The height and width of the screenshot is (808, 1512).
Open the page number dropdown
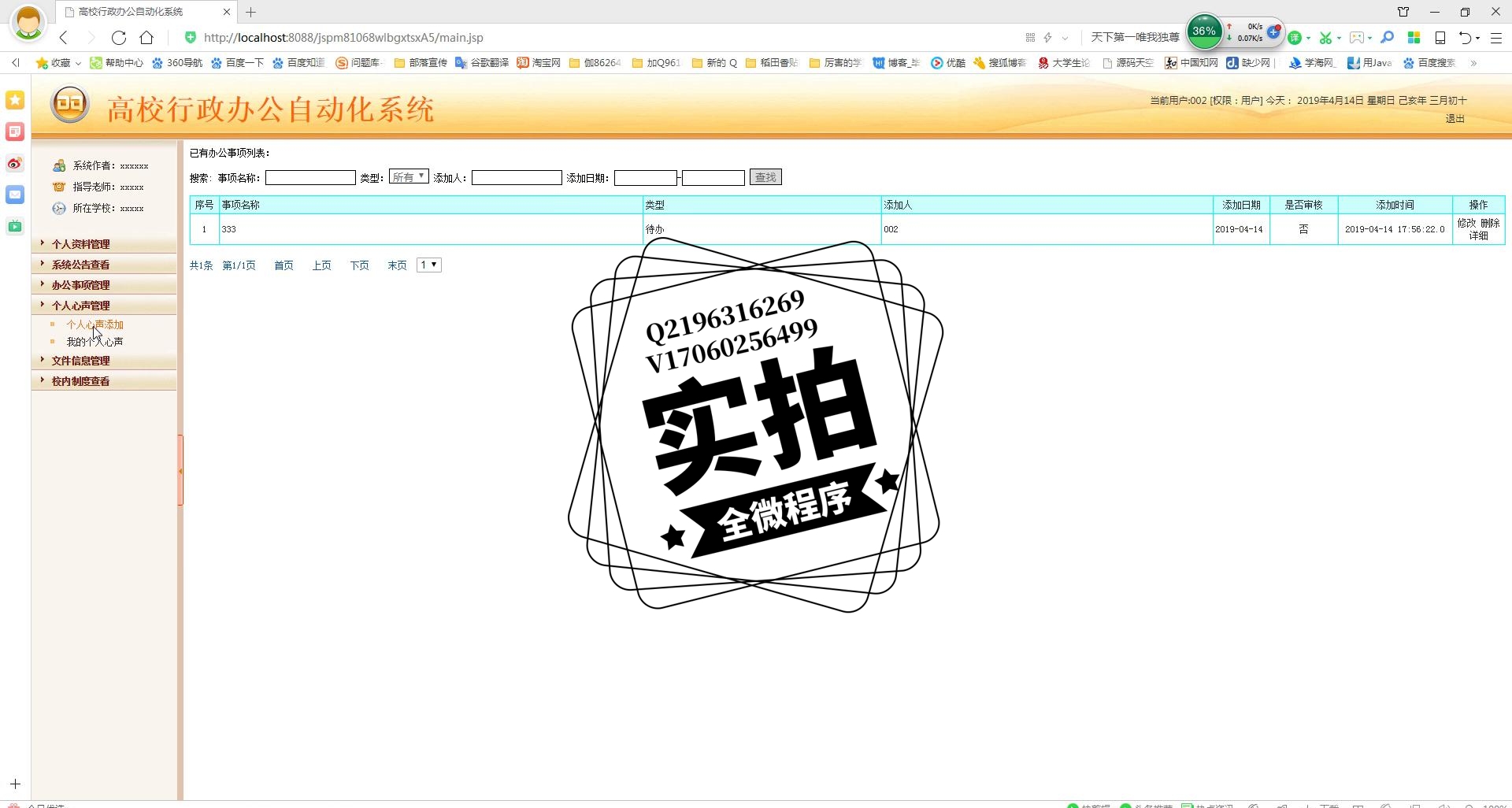pos(429,265)
